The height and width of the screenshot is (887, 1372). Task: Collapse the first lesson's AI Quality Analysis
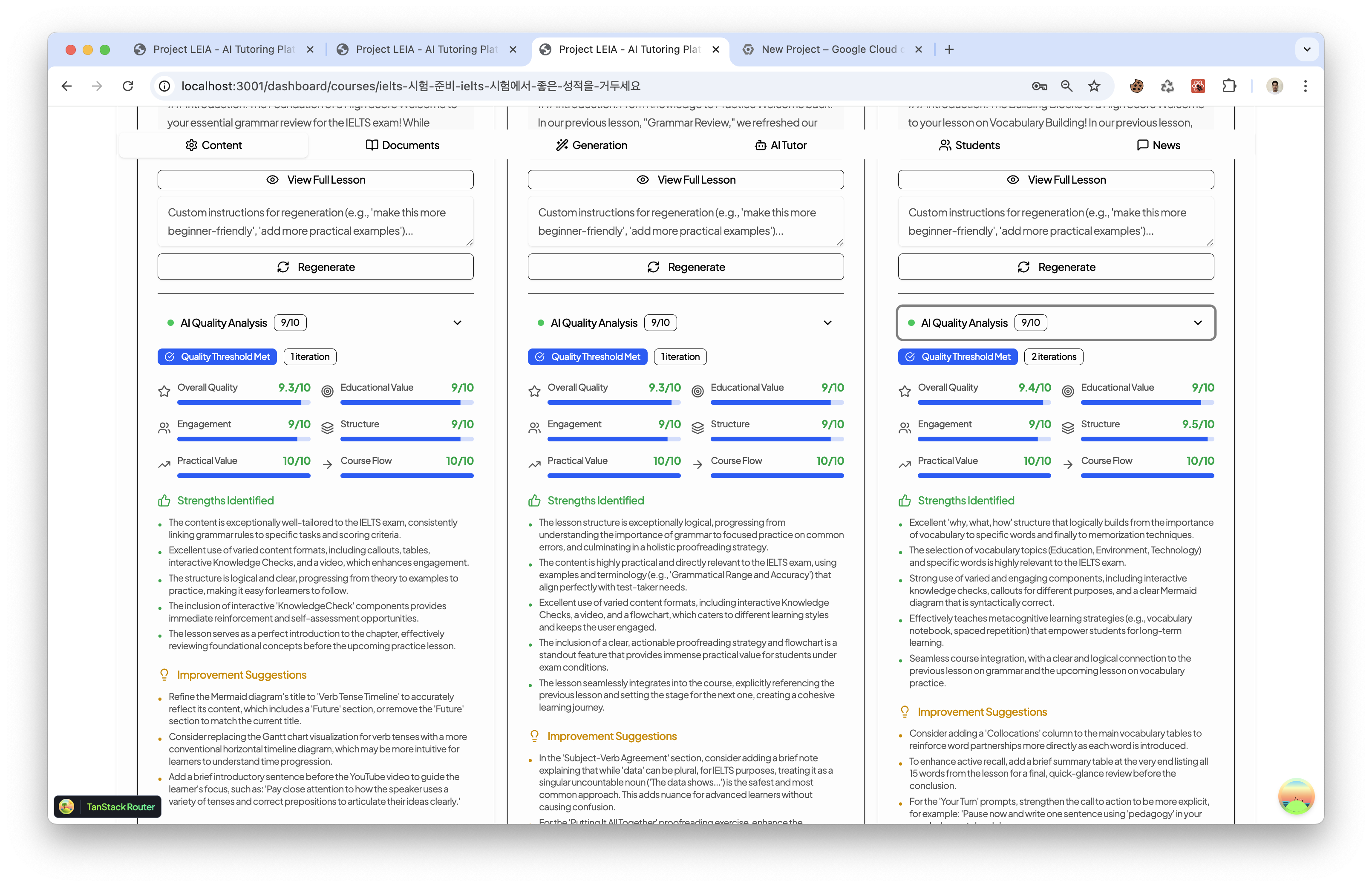(457, 323)
